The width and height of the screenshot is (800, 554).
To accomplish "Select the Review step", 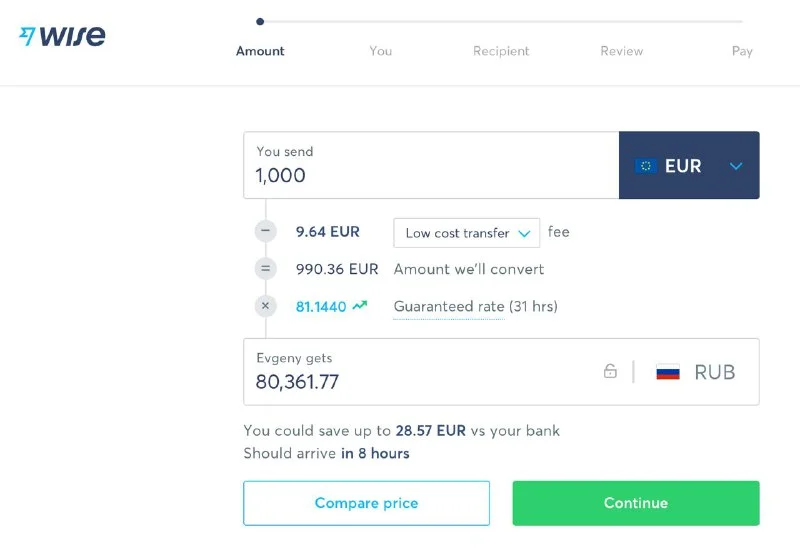I will tap(622, 51).
